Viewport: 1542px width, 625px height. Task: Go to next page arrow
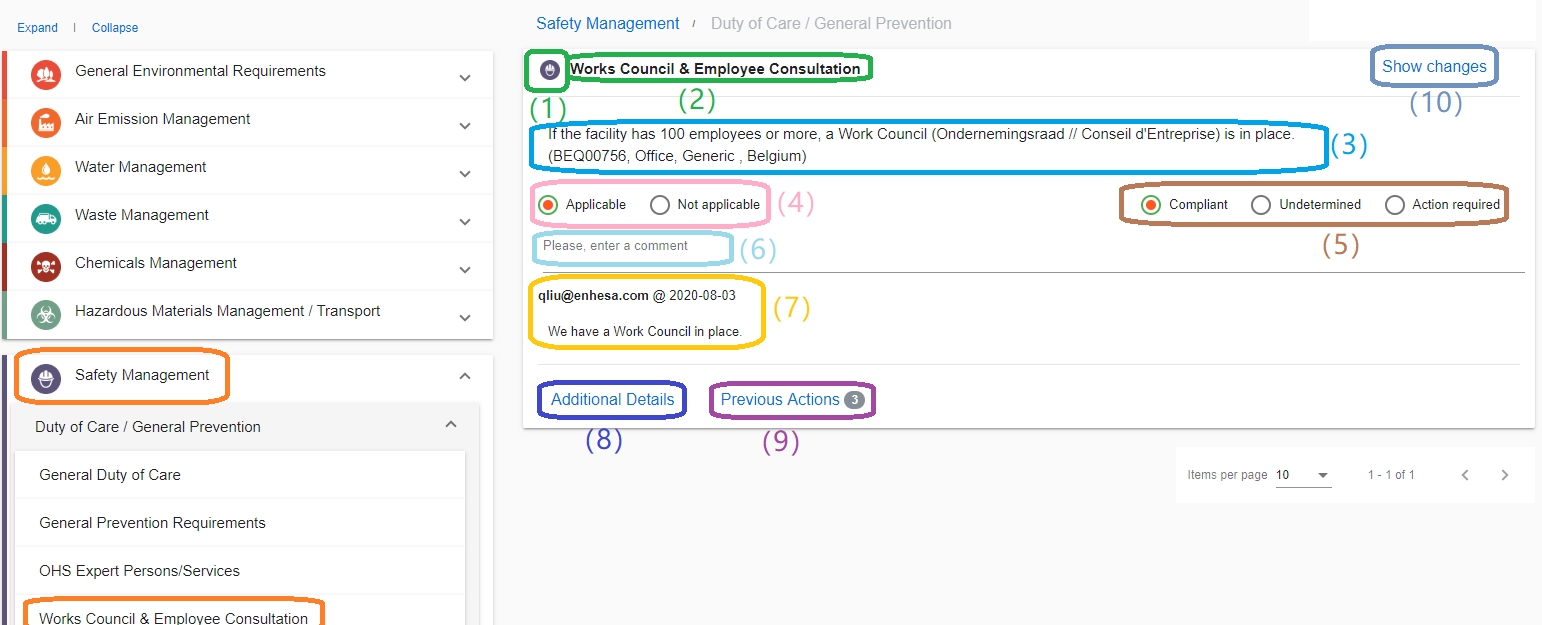pos(1505,475)
